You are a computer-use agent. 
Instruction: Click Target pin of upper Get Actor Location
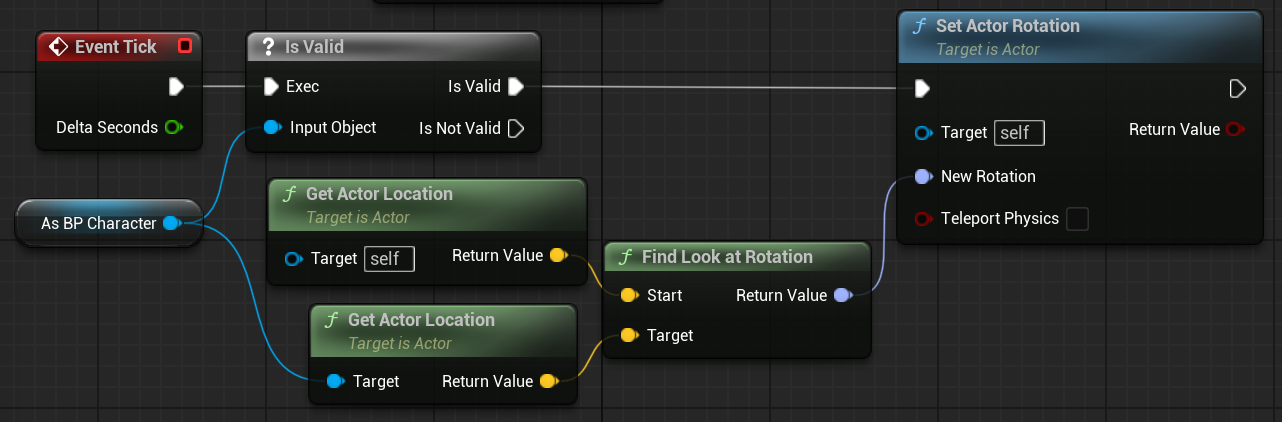(x=293, y=259)
